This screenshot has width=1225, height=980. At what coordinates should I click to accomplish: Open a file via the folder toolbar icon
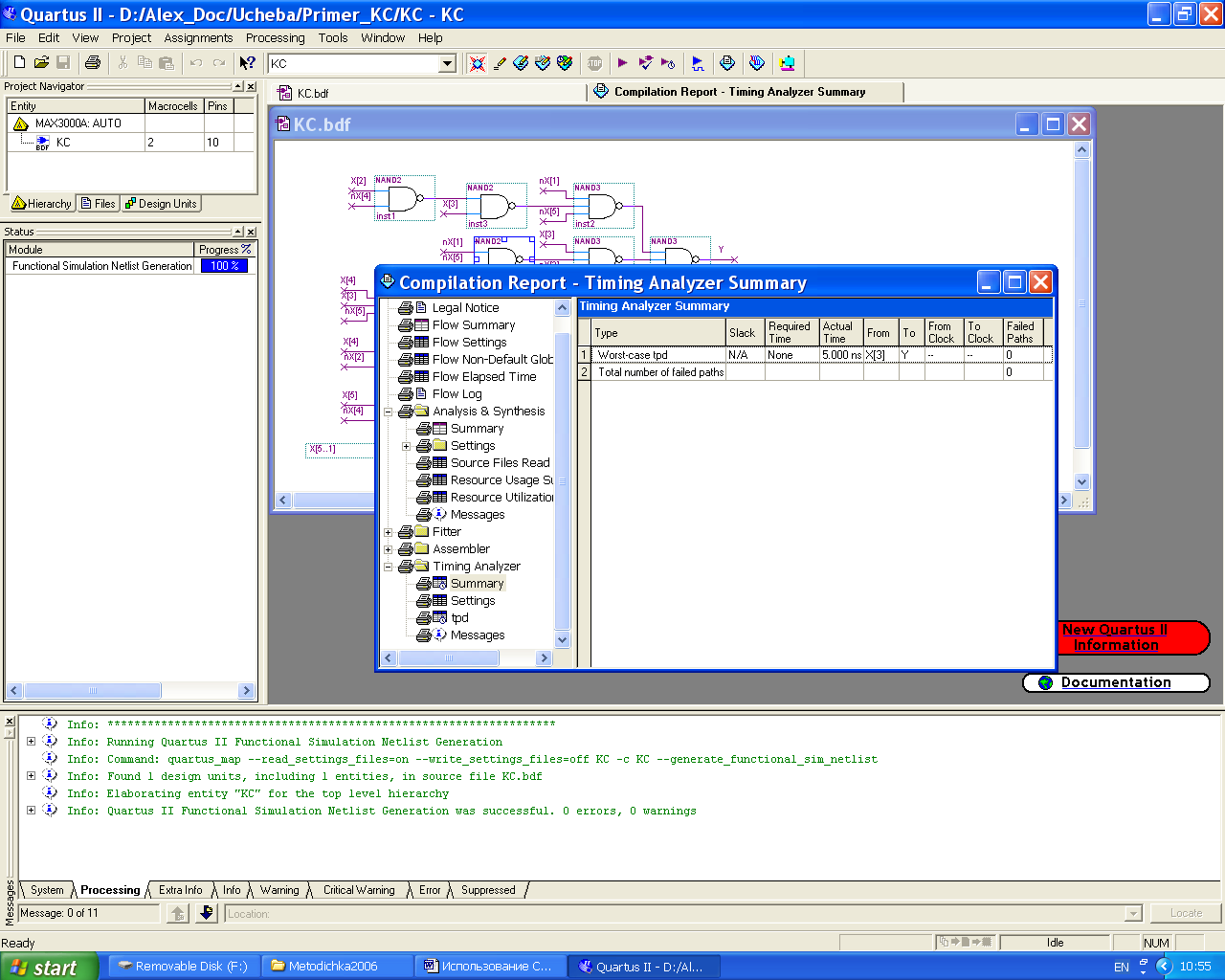(x=41, y=63)
